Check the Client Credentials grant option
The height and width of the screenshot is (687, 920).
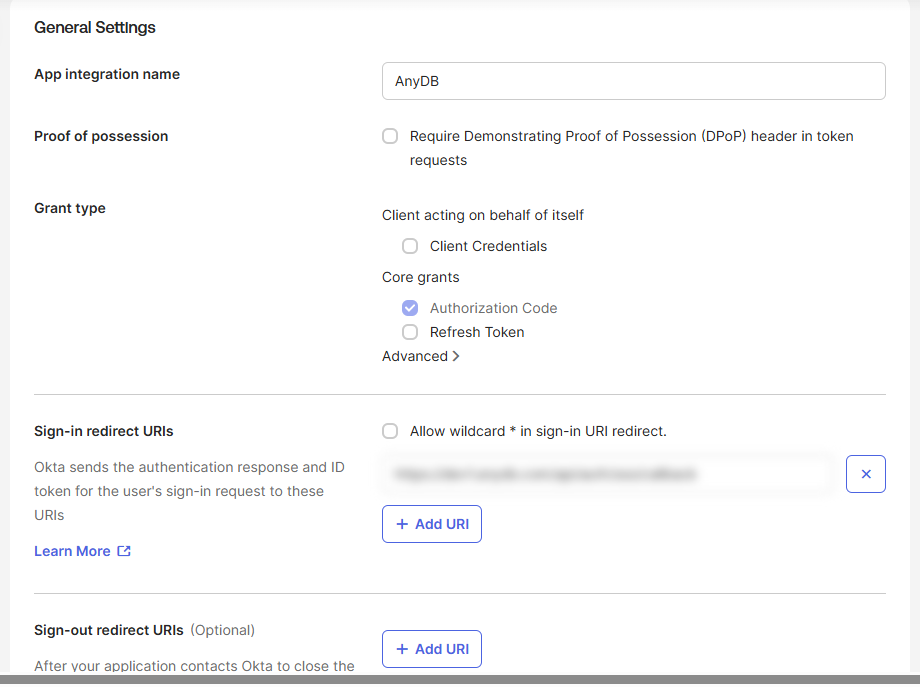(x=410, y=246)
